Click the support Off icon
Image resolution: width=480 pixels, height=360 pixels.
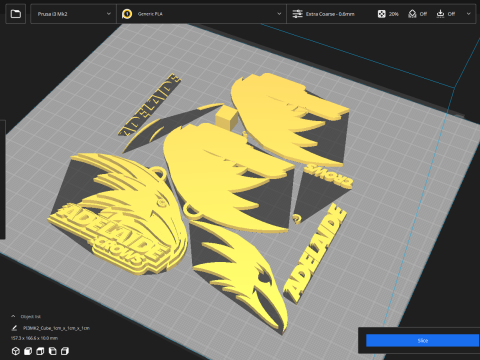412,14
